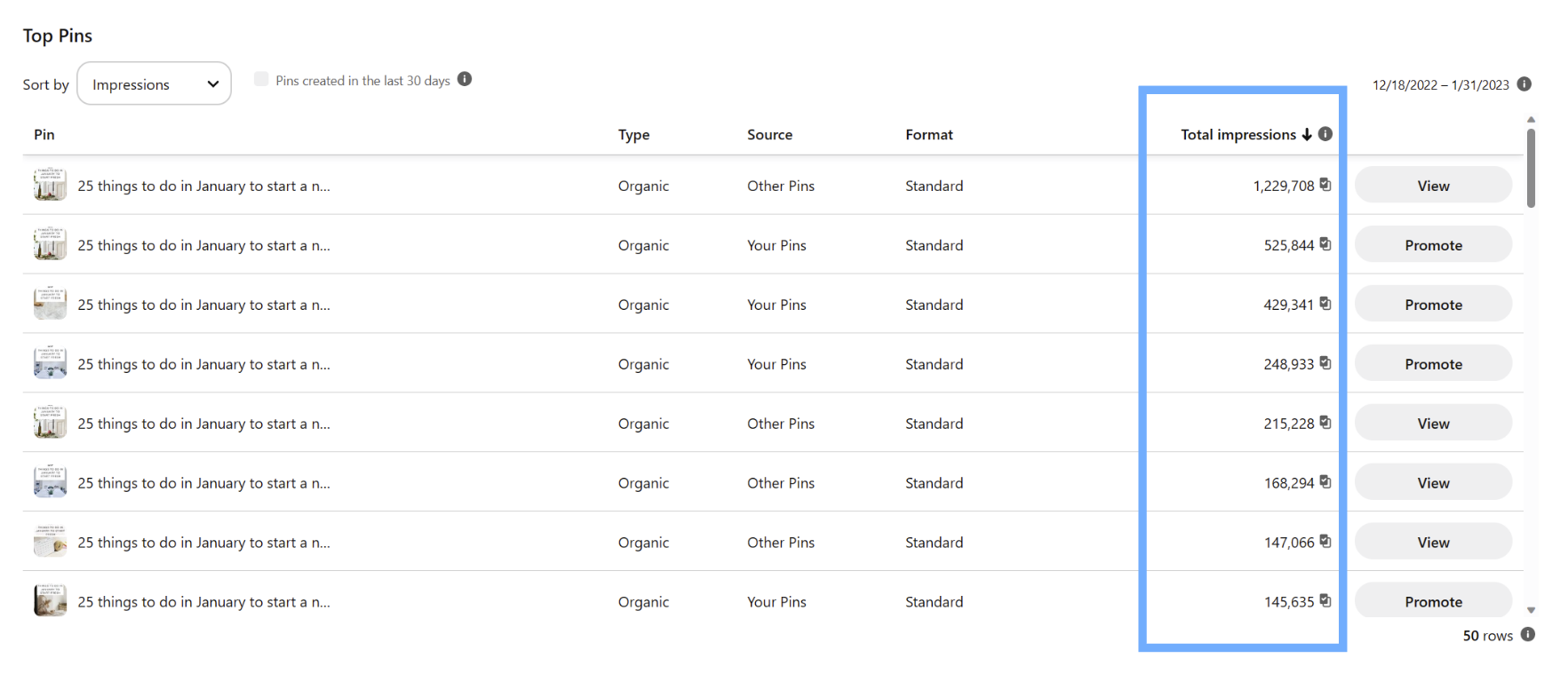
Task: Click sort arrow in Total impressions header
Action: point(1307,135)
